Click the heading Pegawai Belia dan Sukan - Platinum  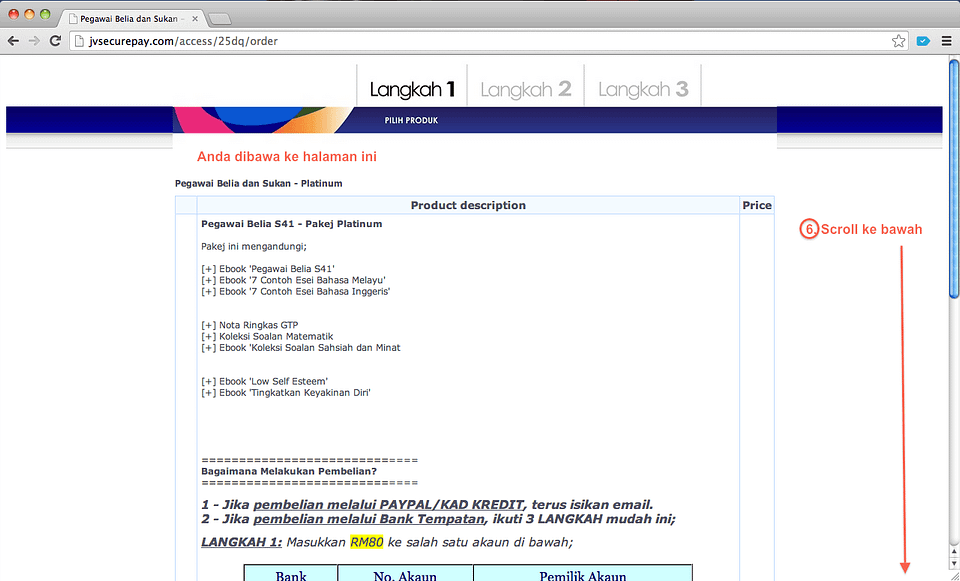click(x=258, y=184)
